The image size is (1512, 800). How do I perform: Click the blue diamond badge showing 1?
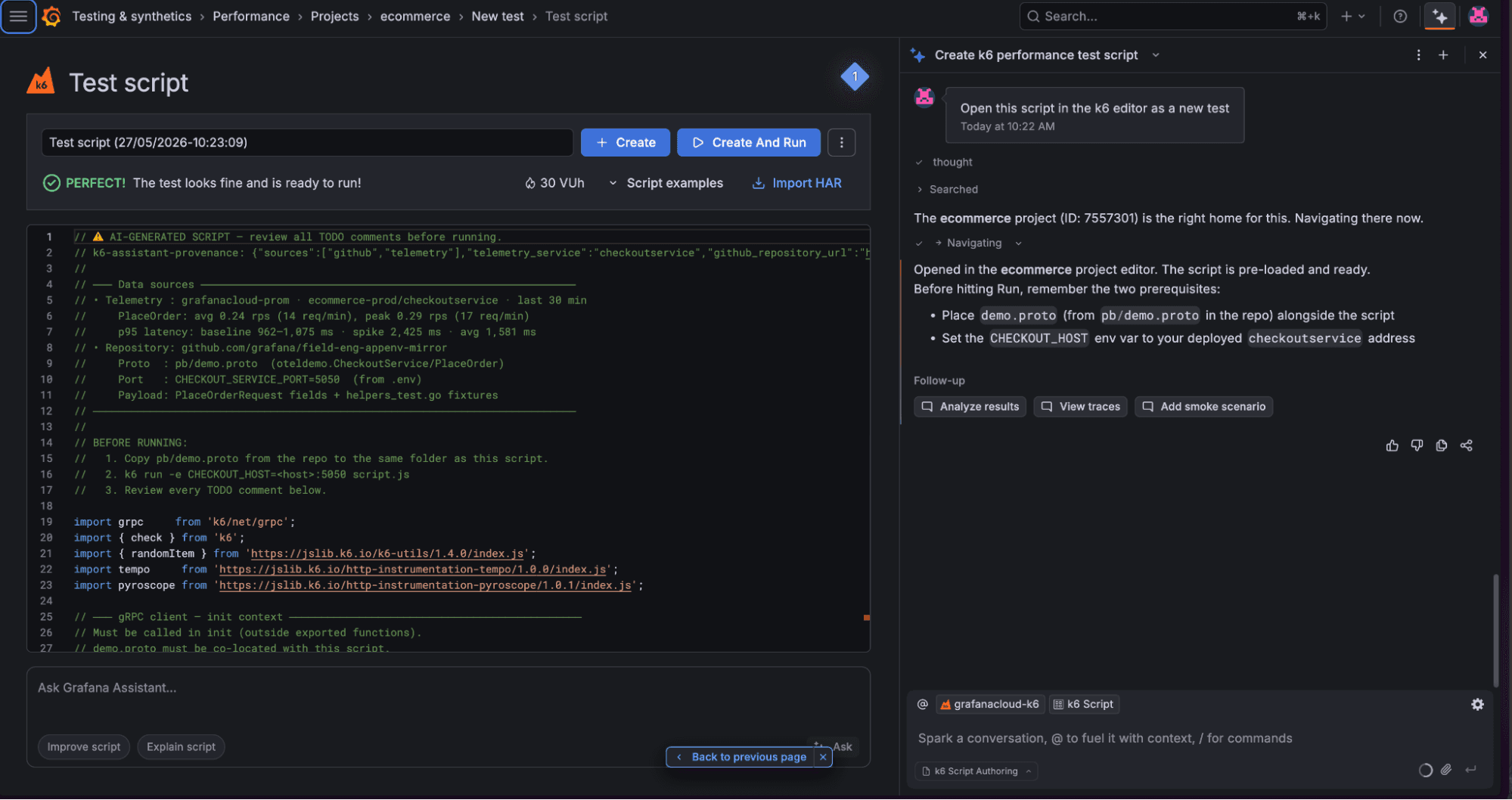click(x=855, y=76)
